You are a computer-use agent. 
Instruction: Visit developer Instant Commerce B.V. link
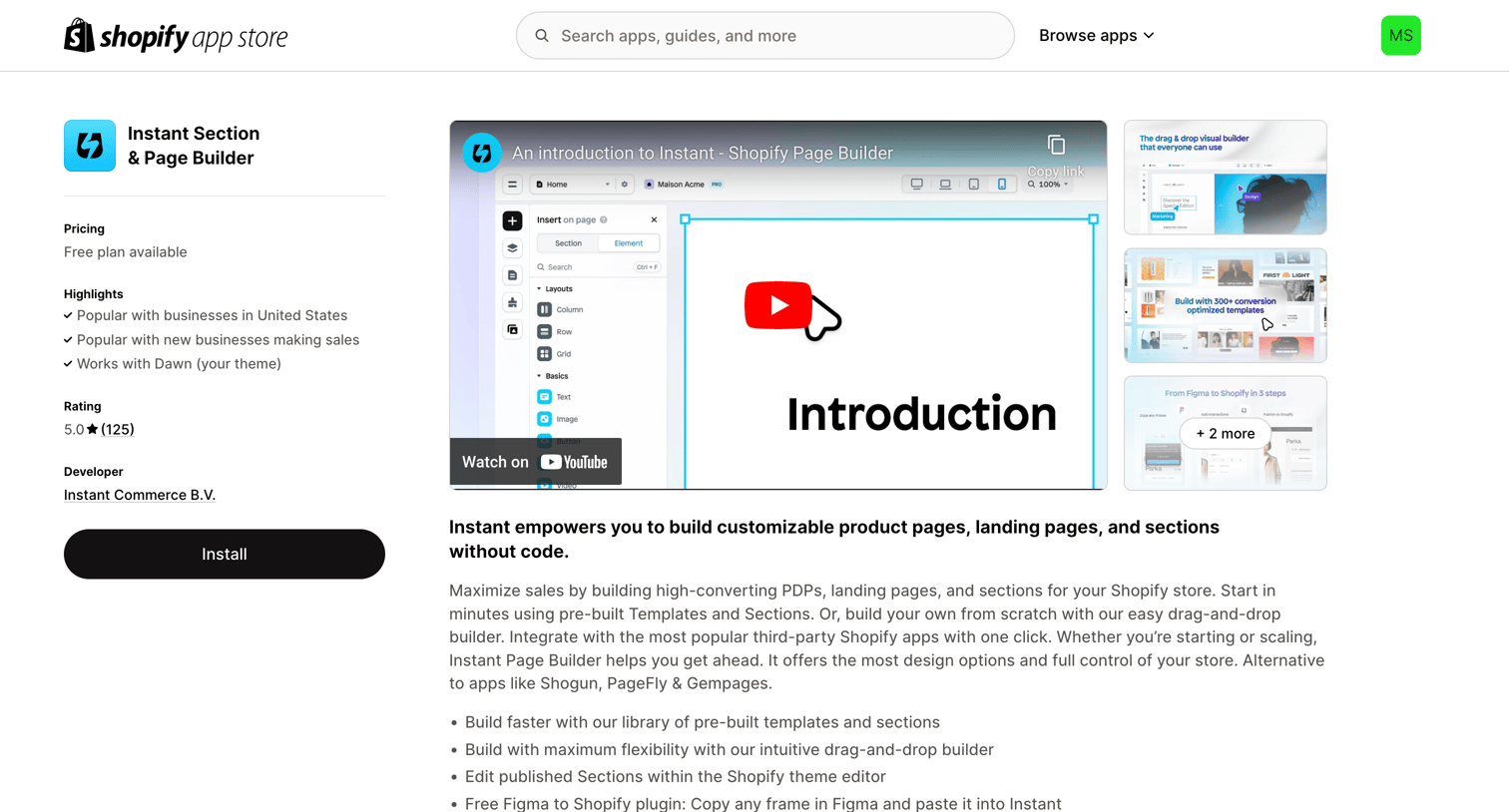click(140, 495)
